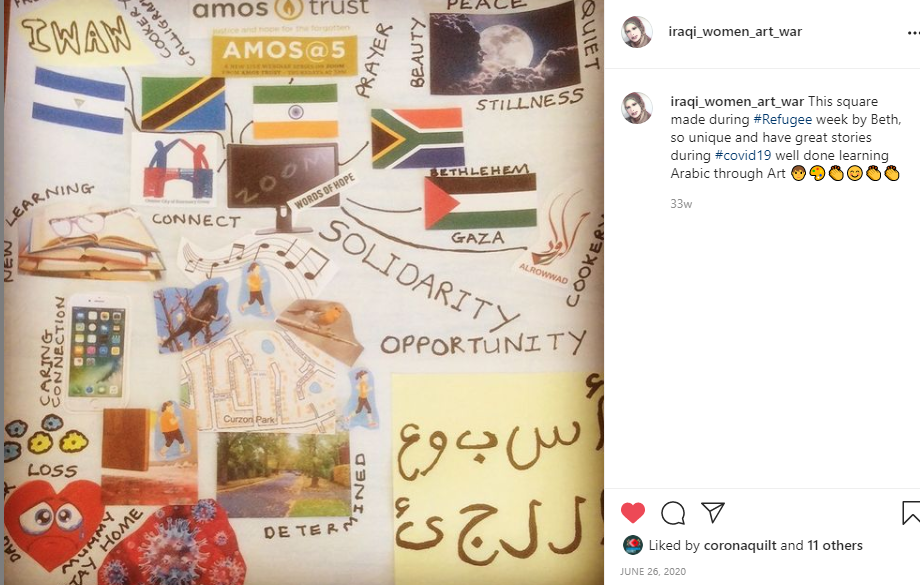
Task: Save post with the bookmark icon
Action: coord(911,513)
